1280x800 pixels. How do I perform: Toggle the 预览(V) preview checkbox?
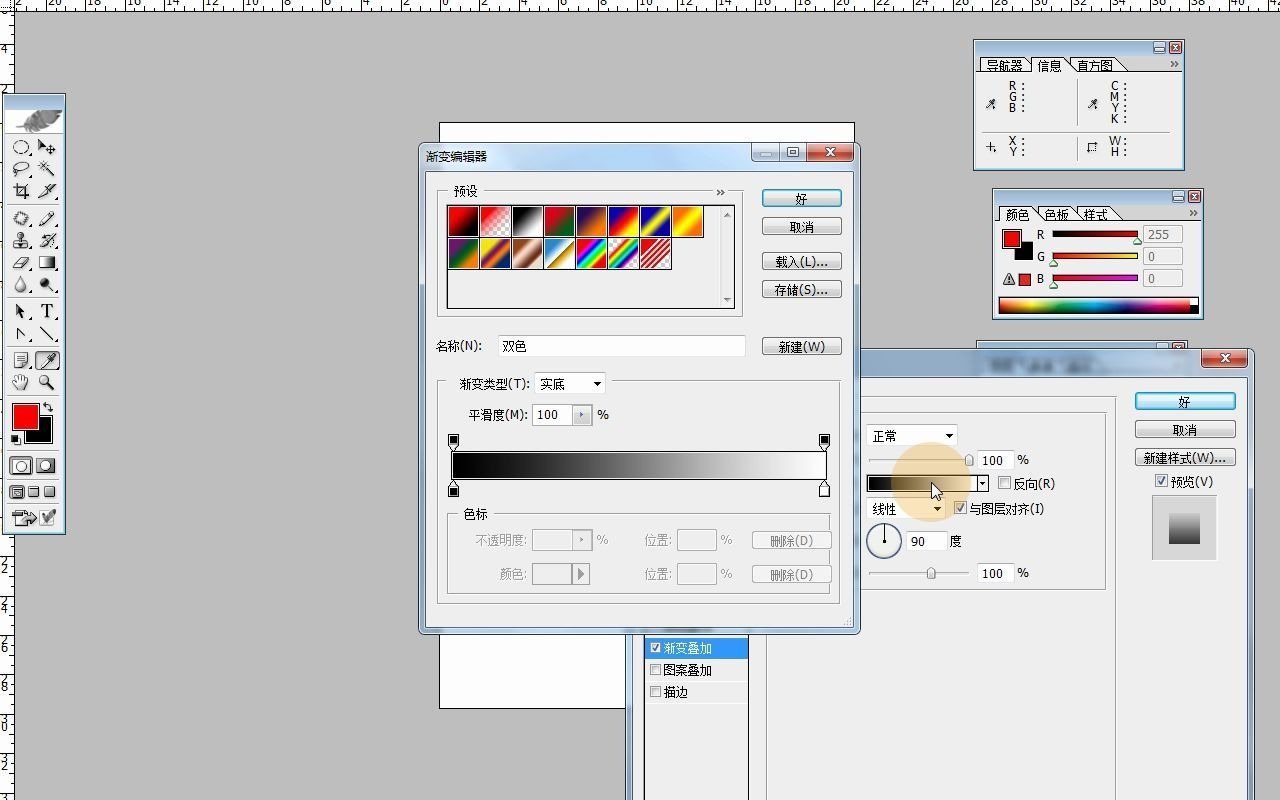1161,481
